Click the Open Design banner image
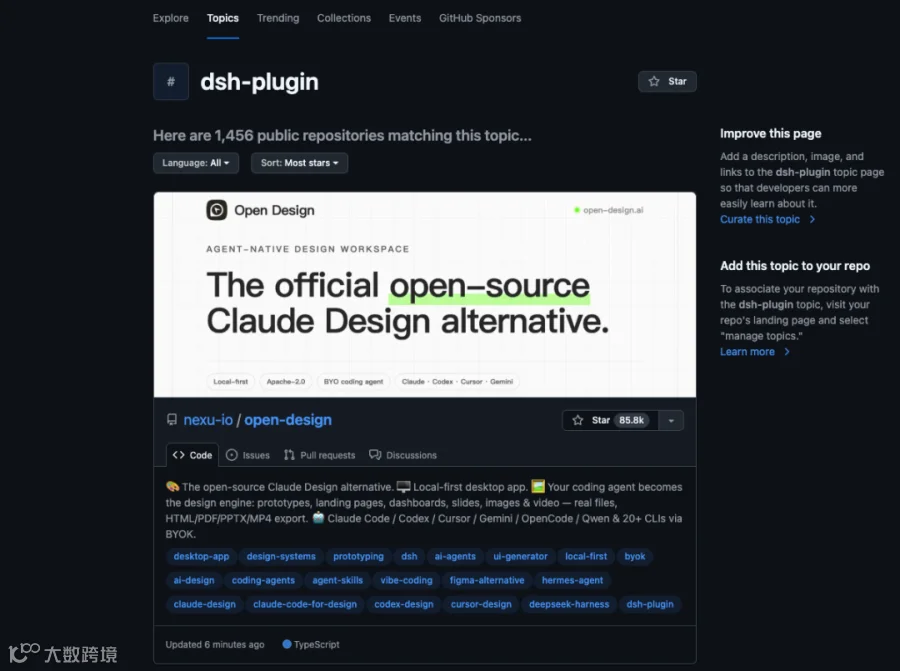900x671 pixels. click(x=425, y=294)
